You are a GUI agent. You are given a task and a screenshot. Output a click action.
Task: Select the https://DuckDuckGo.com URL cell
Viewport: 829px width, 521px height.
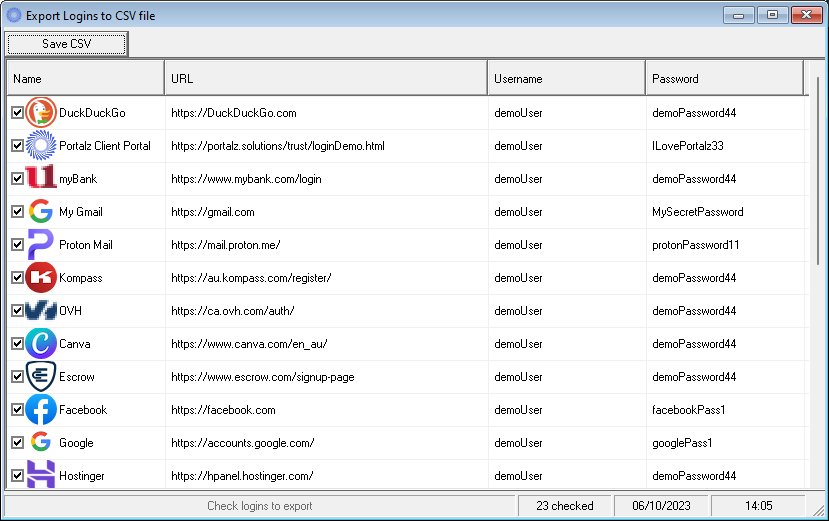[326, 113]
